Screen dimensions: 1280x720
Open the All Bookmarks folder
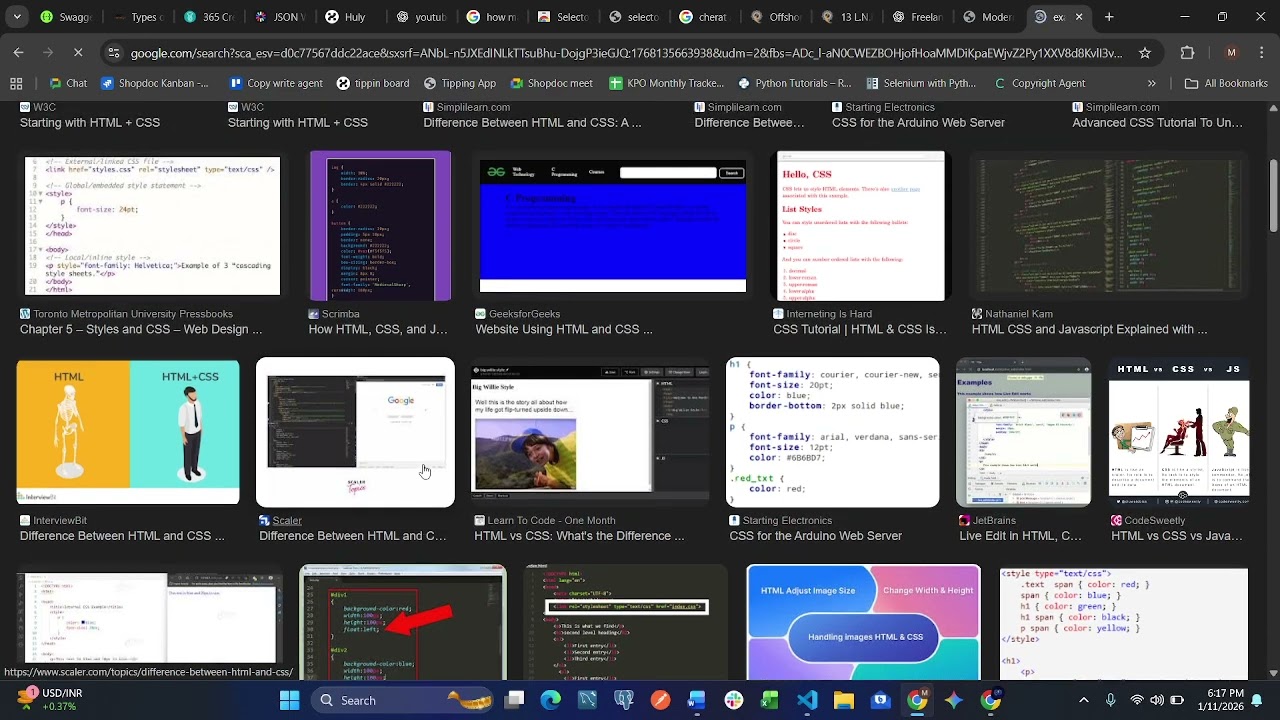(1226, 84)
